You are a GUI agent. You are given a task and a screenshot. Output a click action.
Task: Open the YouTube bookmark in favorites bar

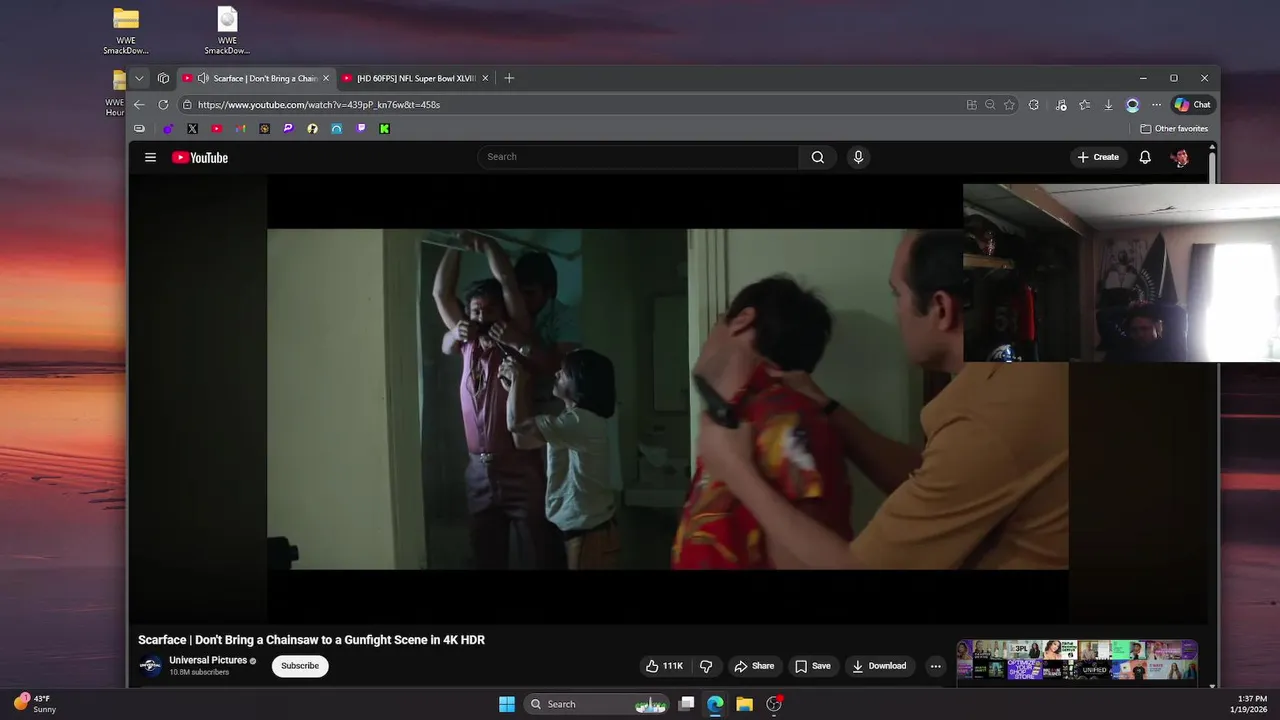pos(216,128)
